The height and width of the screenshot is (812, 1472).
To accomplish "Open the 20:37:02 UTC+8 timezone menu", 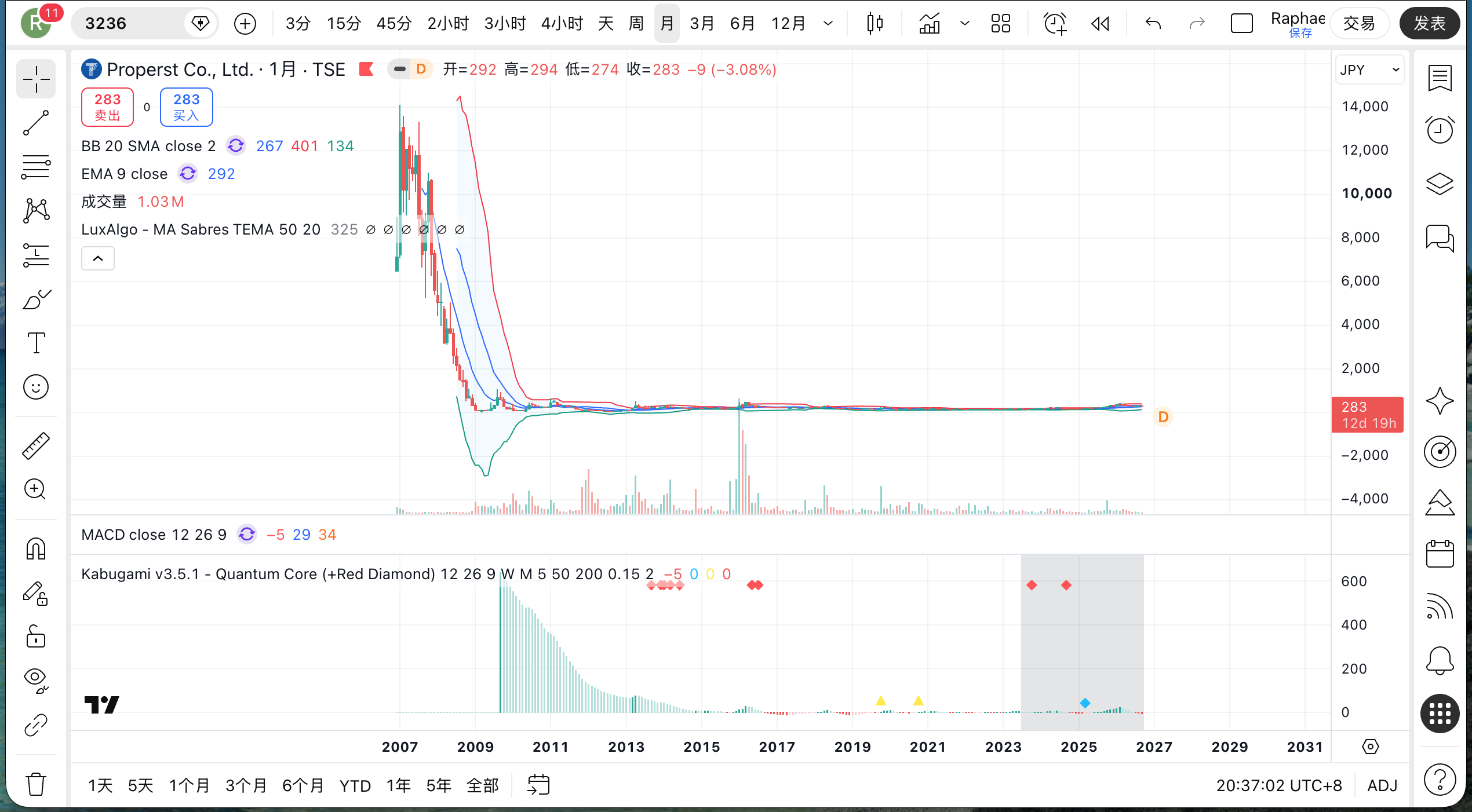I will [x=1278, y=785].
